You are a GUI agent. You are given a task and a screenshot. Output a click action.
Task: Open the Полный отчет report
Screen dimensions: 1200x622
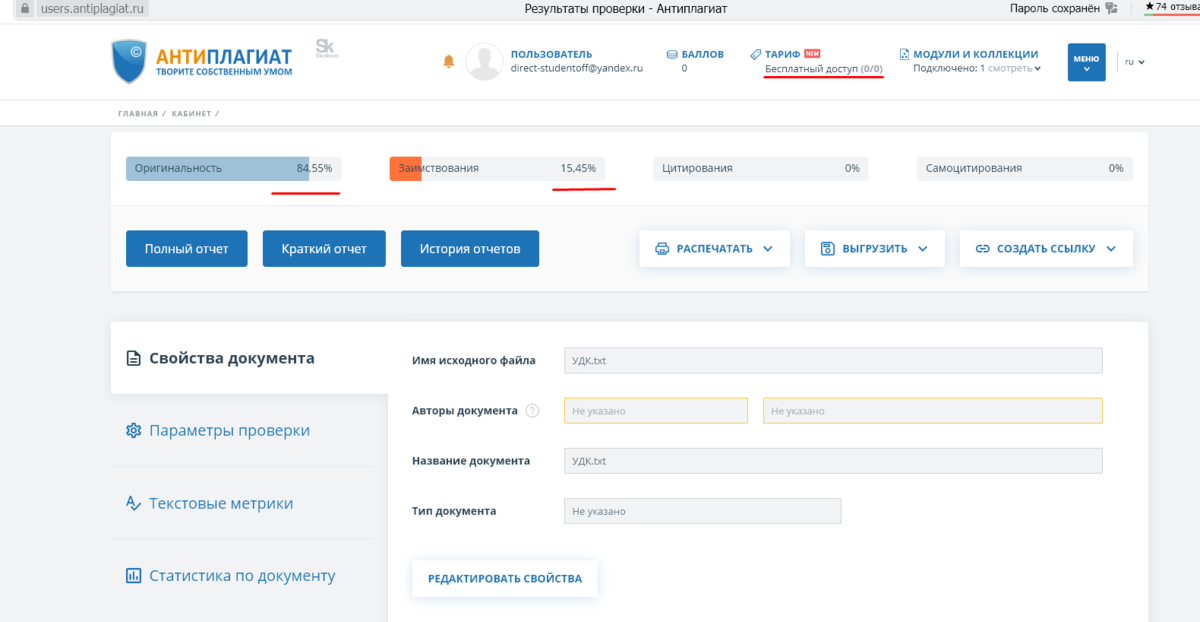tap(186, 248)
